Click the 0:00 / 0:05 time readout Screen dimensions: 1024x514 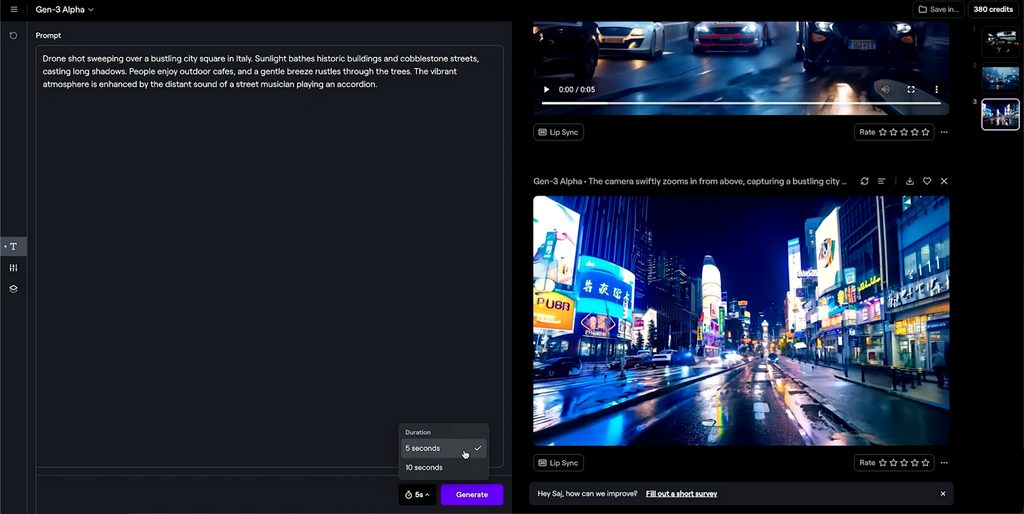577,89
